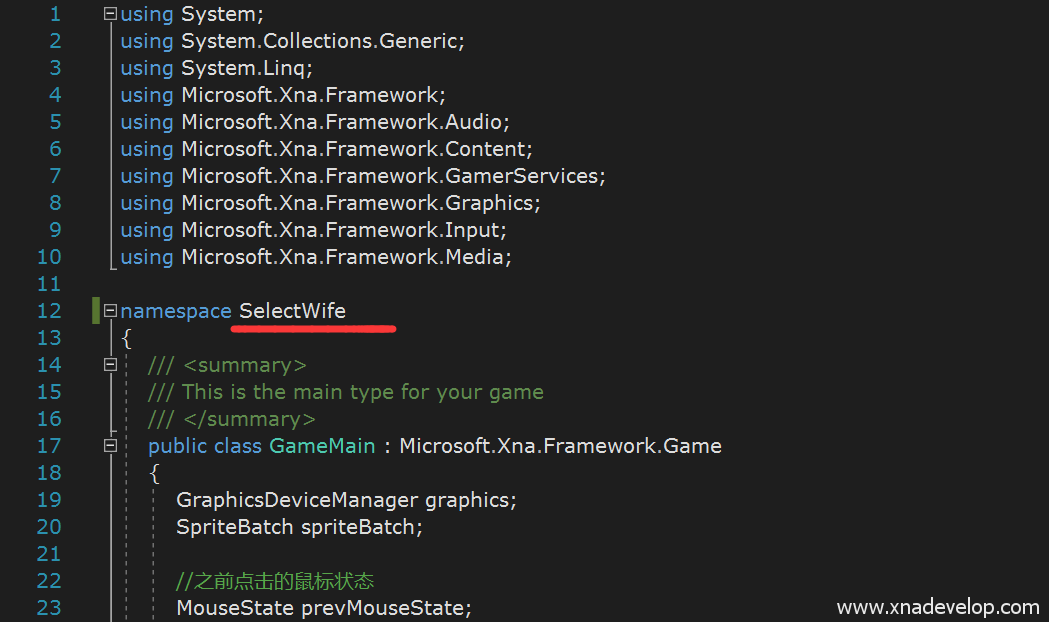Click the GameMain class name
This screenshot has width=1049, height=622.
(322, 446)
